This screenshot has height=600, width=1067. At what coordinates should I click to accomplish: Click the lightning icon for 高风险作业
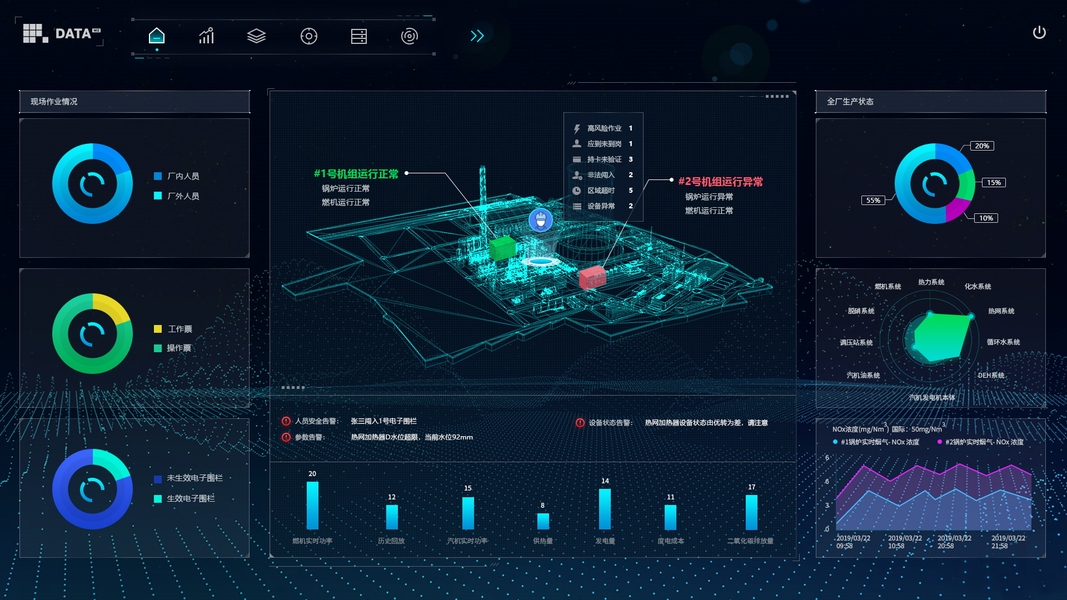[x=576, y=128]
